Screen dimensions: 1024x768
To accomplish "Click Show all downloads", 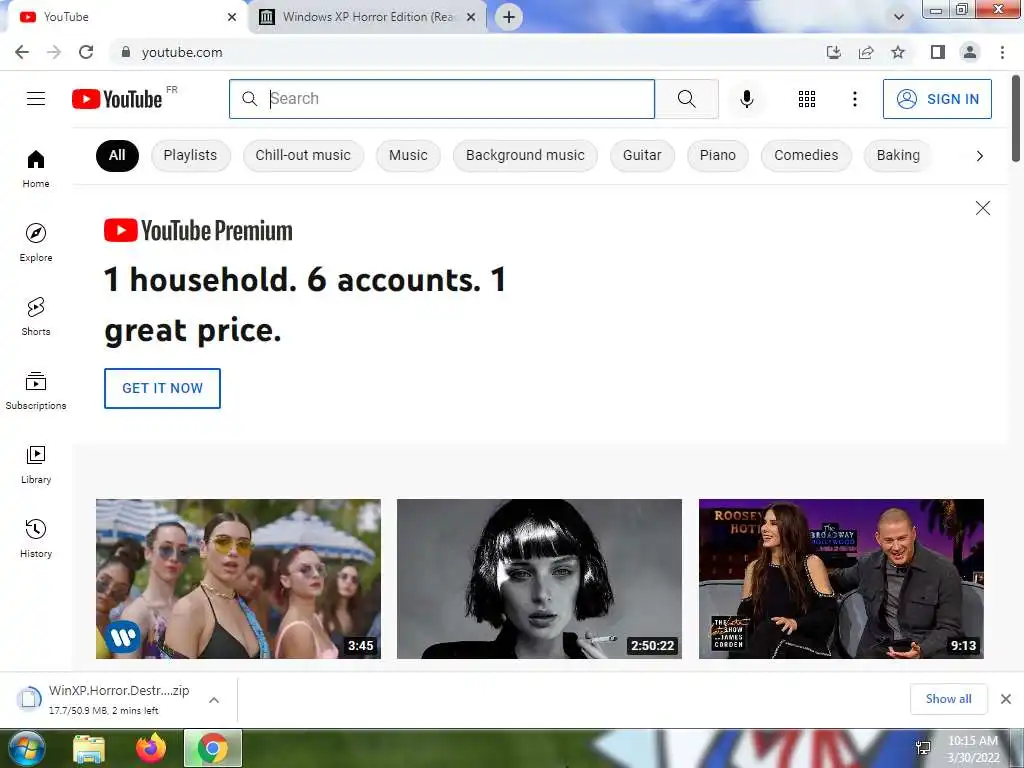I will click(x=948, y=699).
